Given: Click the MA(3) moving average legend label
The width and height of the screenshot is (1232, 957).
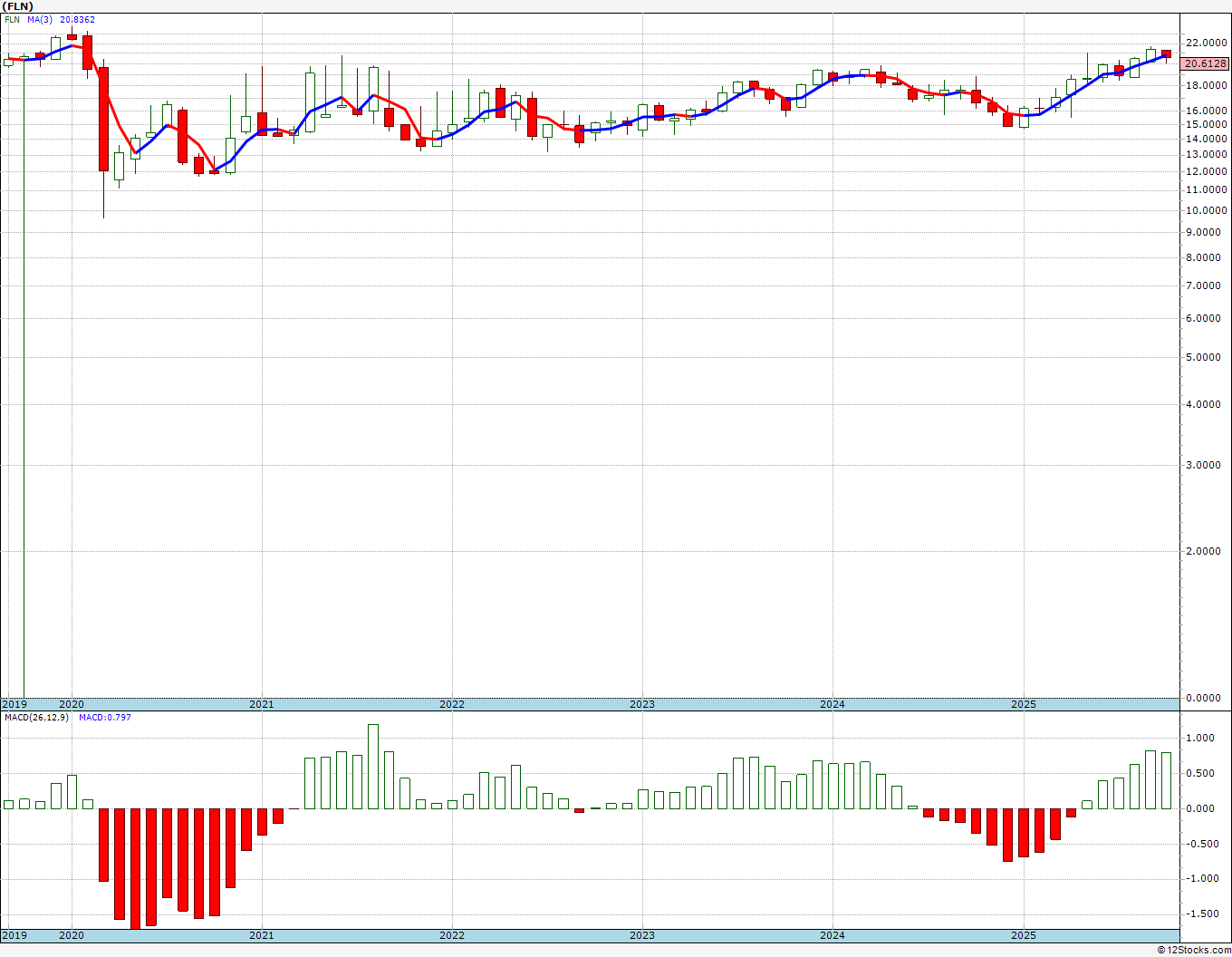Looking at the screenshot, I should point(40,20).
